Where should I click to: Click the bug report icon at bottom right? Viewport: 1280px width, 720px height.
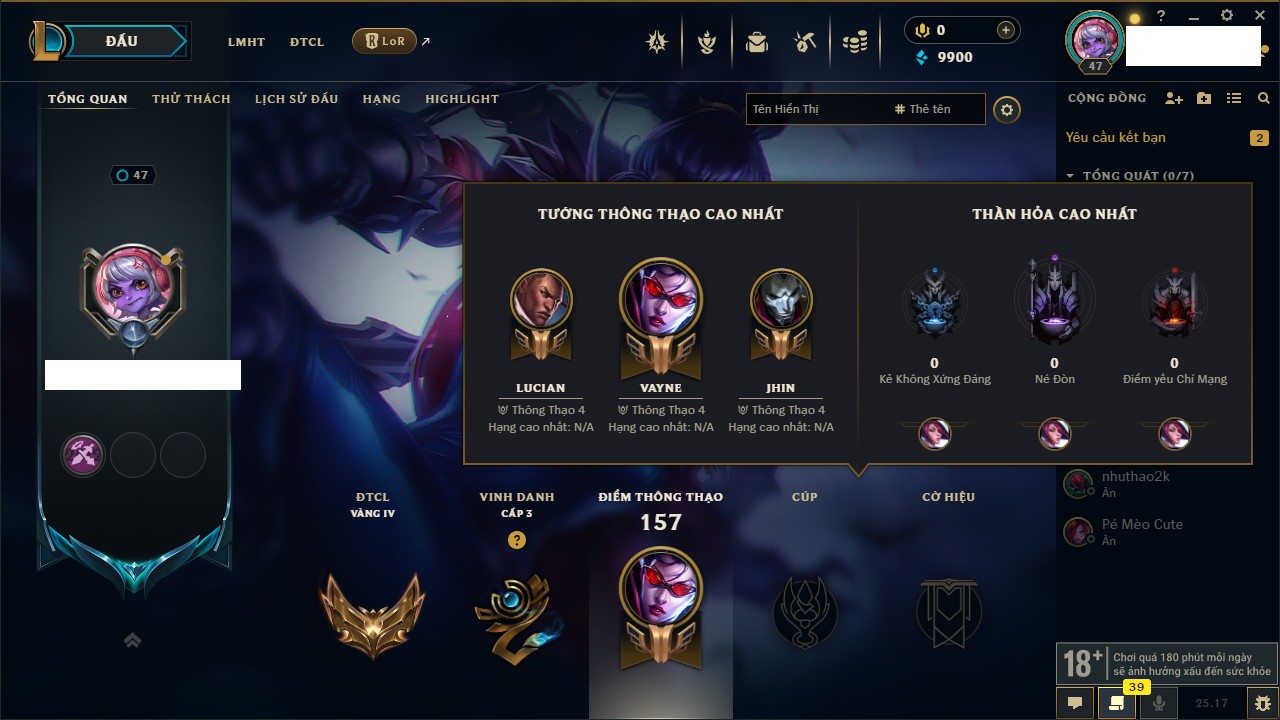1262,703
